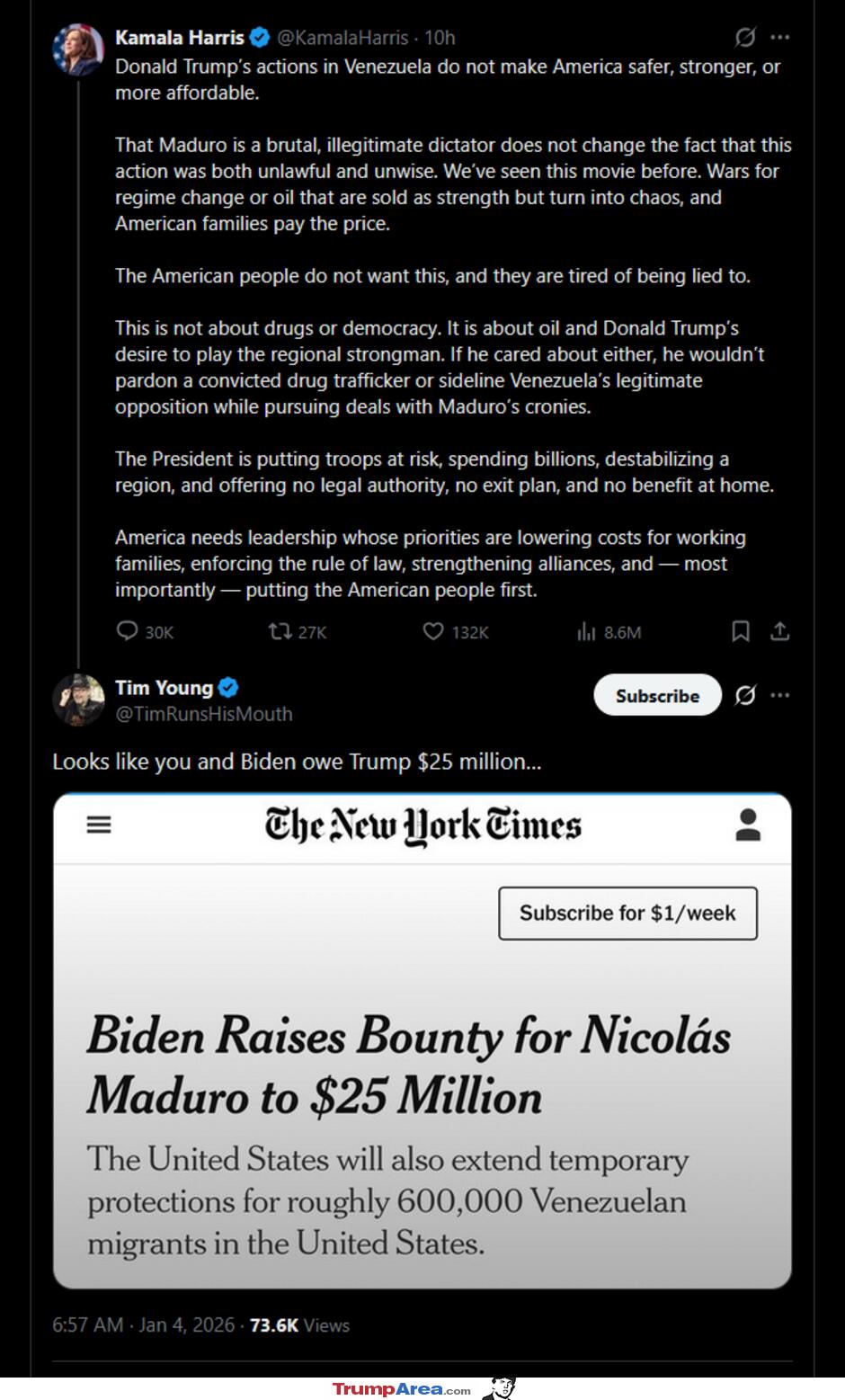Click the Grok icon on Harris's tweet

pyautogui.click(x=745, y=38)
